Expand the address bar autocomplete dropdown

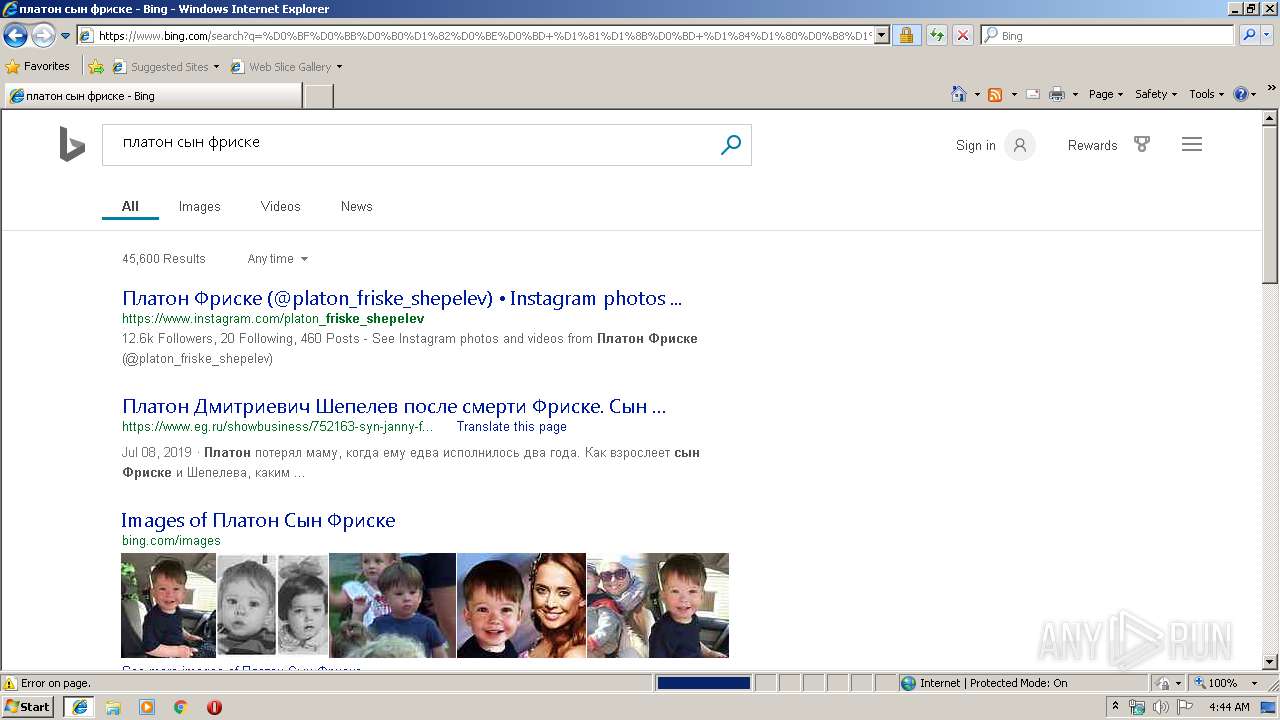881,36
